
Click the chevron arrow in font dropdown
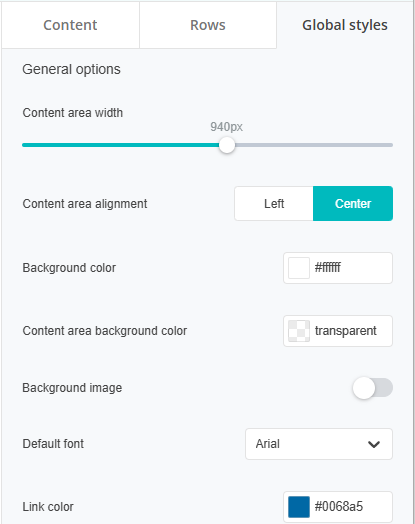click(x=374, y=444)
